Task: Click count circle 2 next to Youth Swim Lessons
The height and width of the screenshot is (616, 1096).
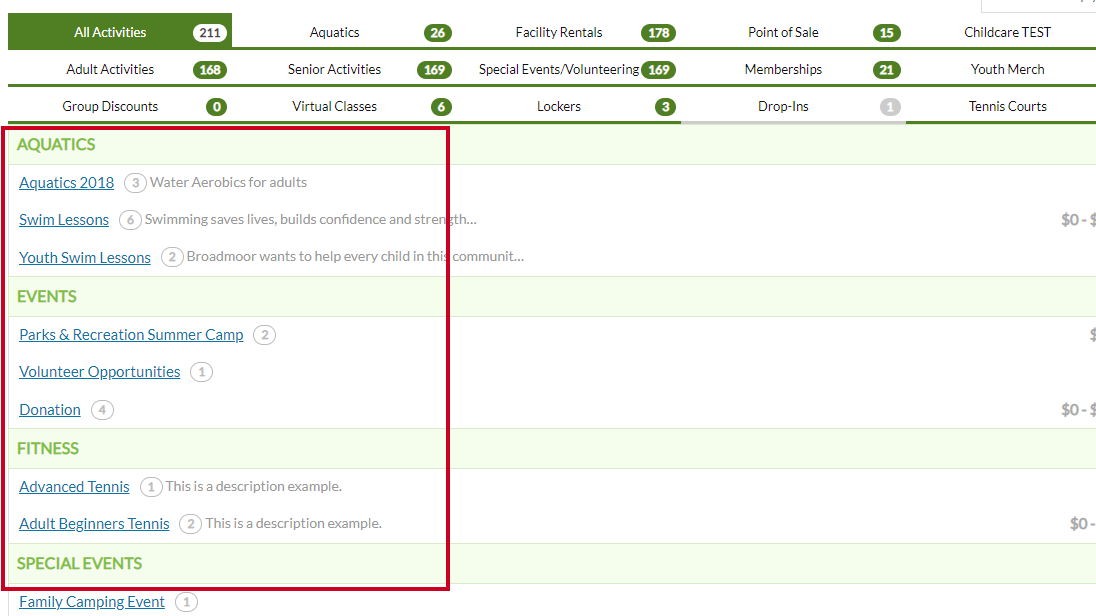Action: click(x=172, y=257)
